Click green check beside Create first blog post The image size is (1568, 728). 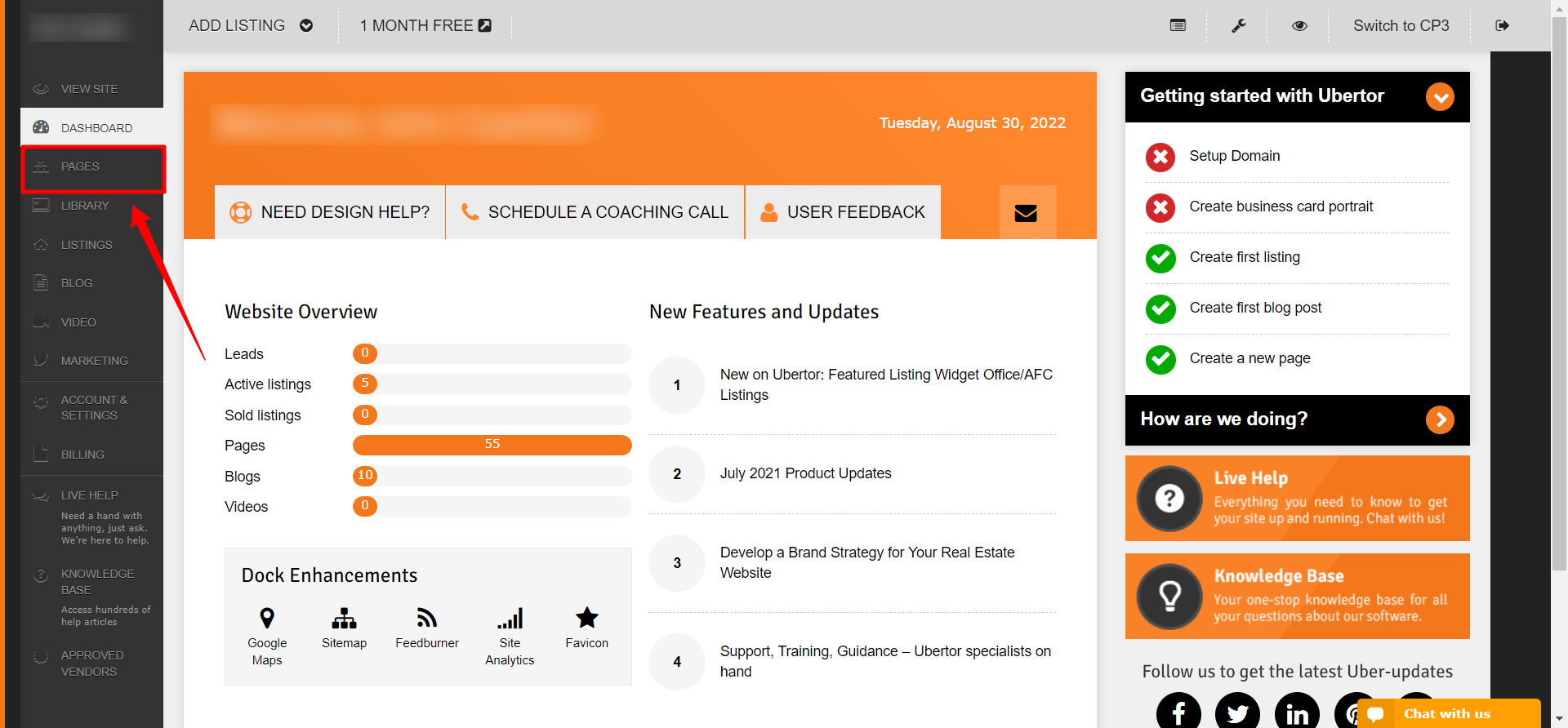(x=1160, y=309)
